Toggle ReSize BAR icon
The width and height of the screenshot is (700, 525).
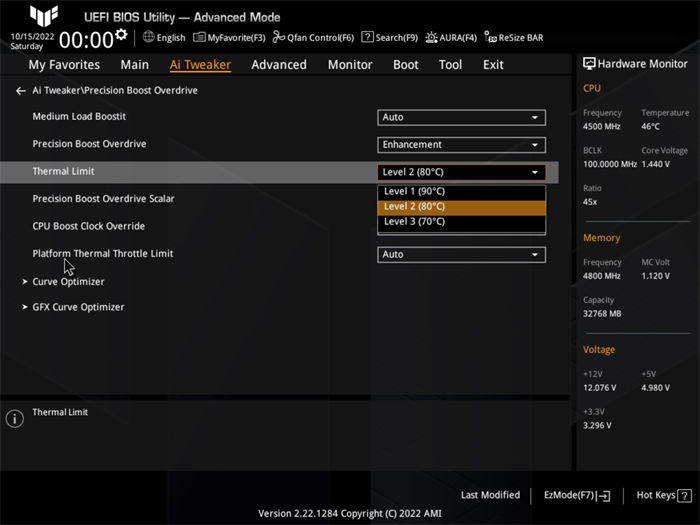(x=491, y=37)
